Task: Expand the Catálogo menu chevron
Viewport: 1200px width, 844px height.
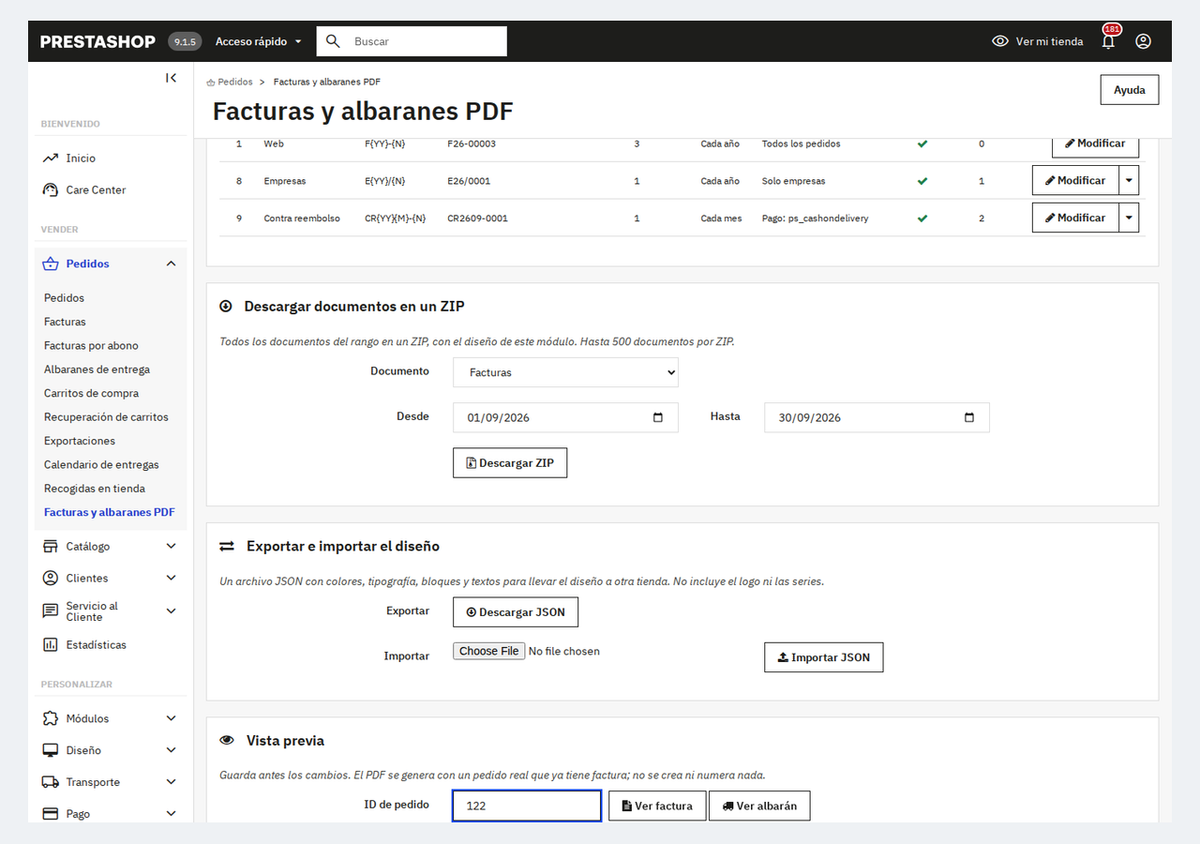Action: pos(171,547)
